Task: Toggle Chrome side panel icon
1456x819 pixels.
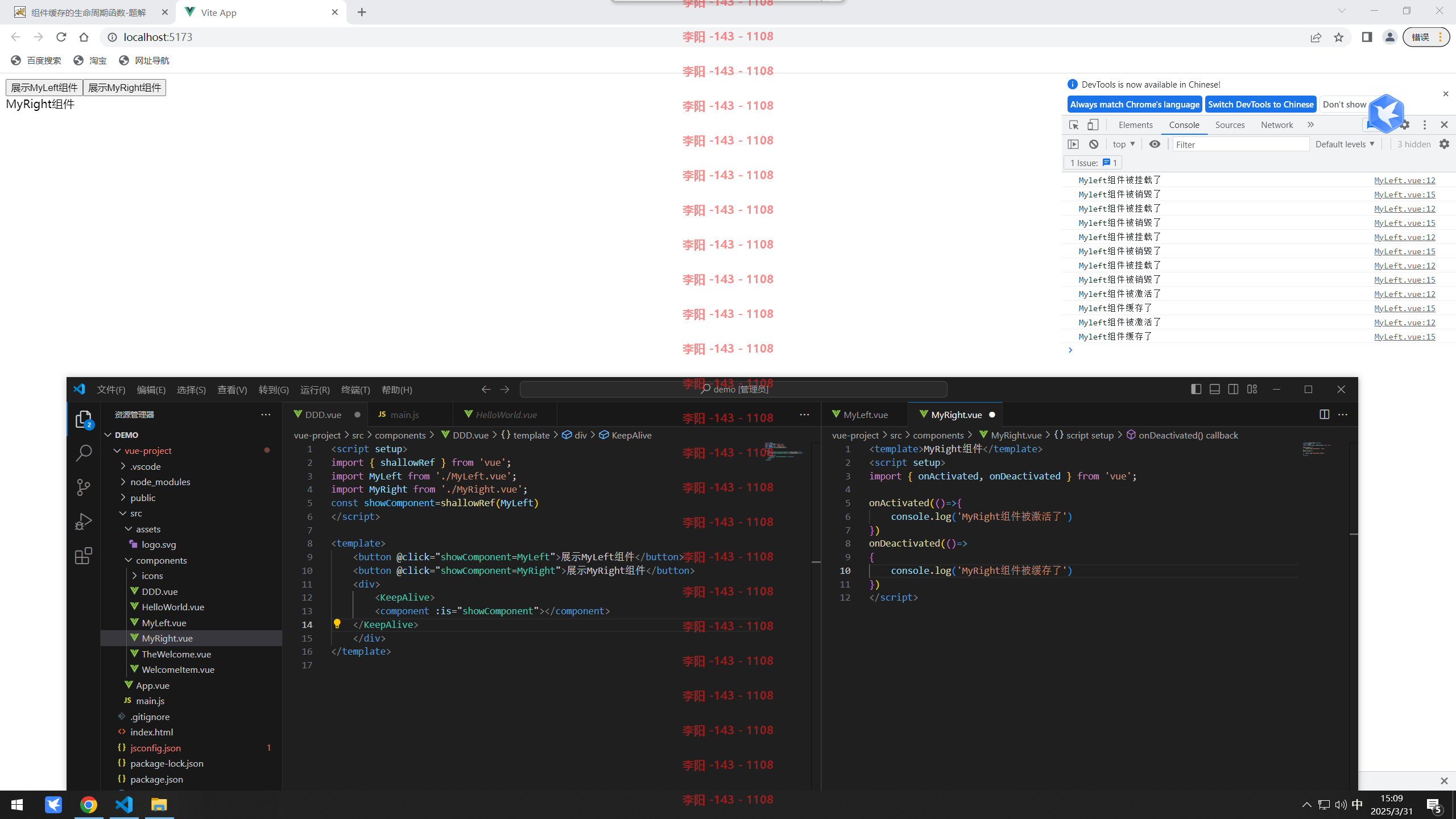Action: pos(1367,37)
